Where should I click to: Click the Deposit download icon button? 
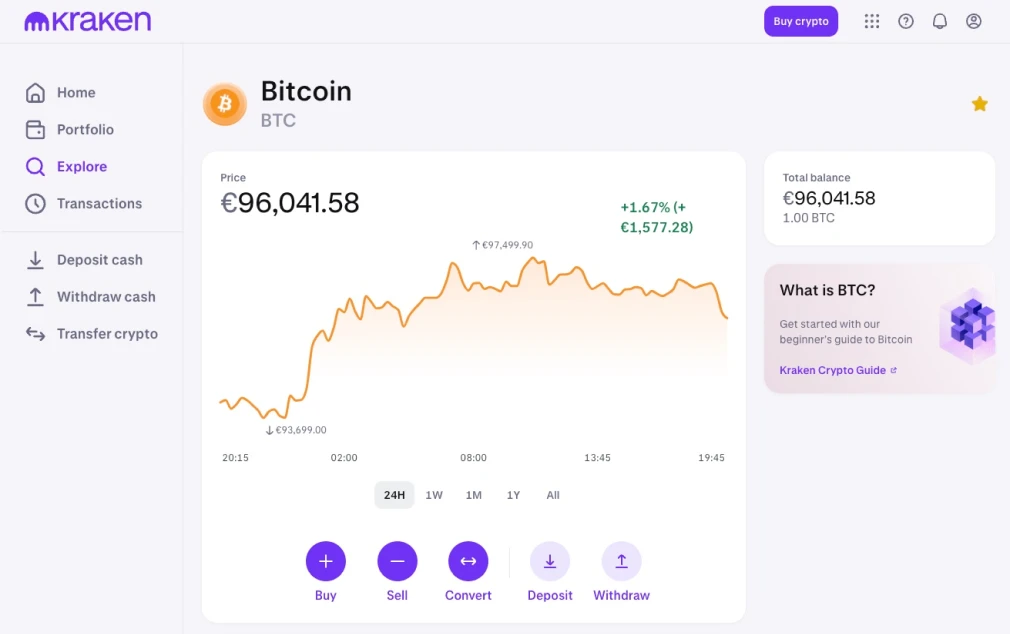[x=550, y=562]
